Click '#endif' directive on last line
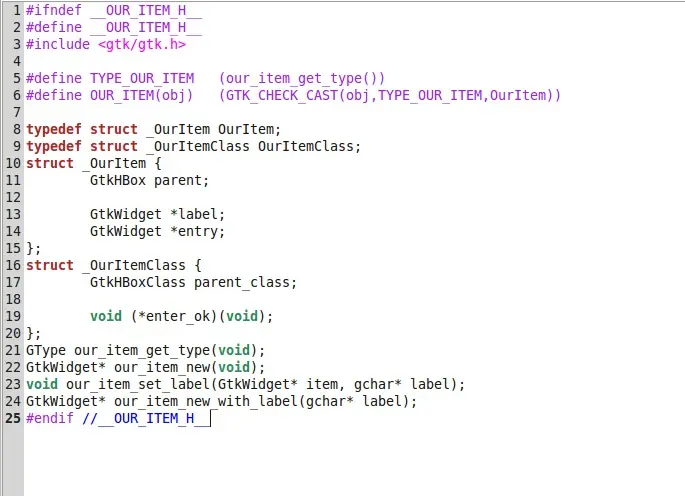This screenshot has height=496, width=685. coord(50,418)
